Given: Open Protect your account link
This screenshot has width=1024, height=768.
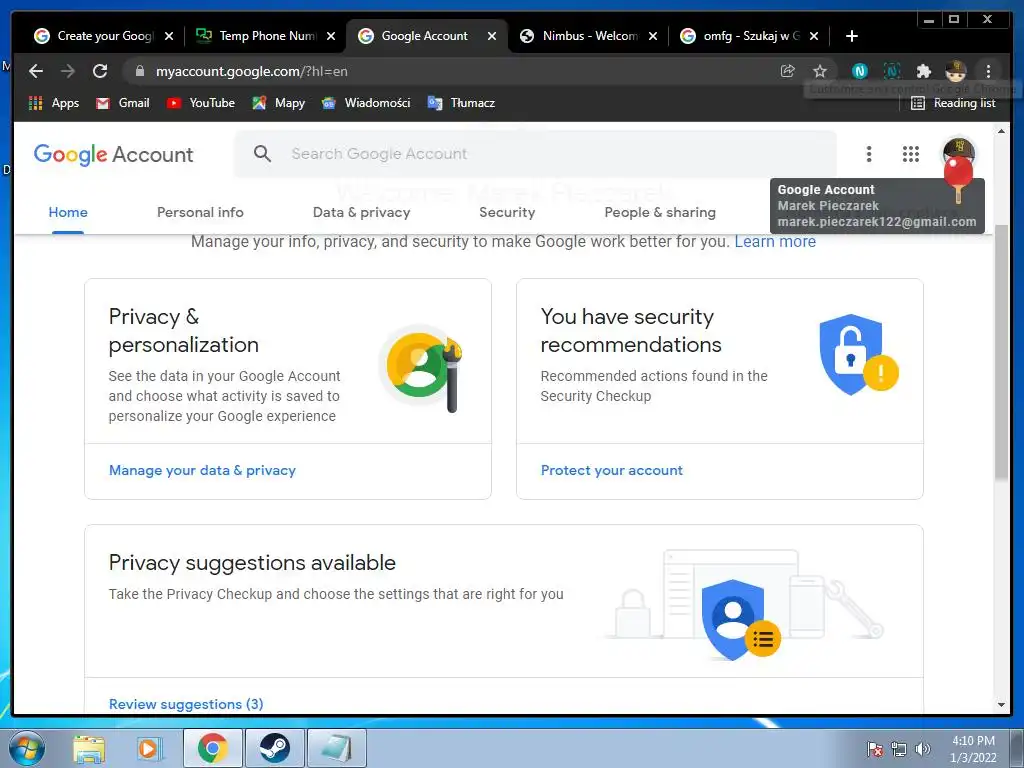Looking at the screenshot, I should tap(611, 470).
